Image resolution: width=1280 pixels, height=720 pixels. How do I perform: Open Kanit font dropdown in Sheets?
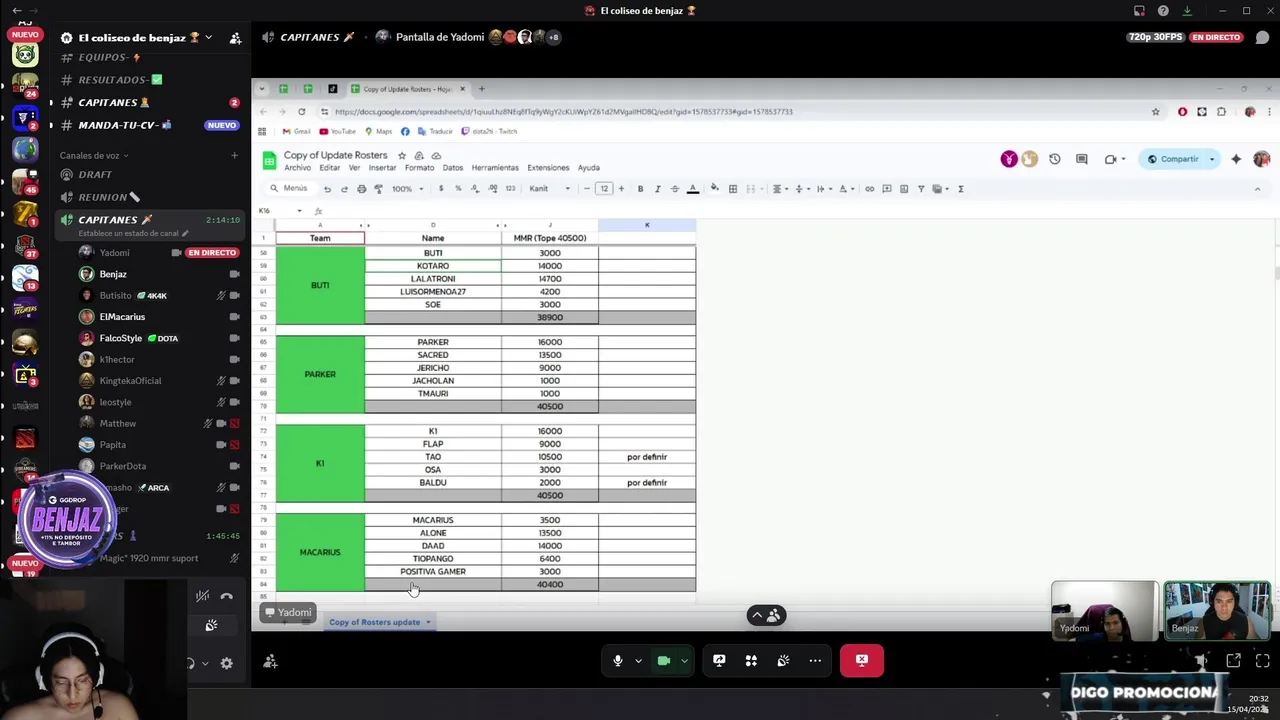pyautogui.click(x=550, y=189)
